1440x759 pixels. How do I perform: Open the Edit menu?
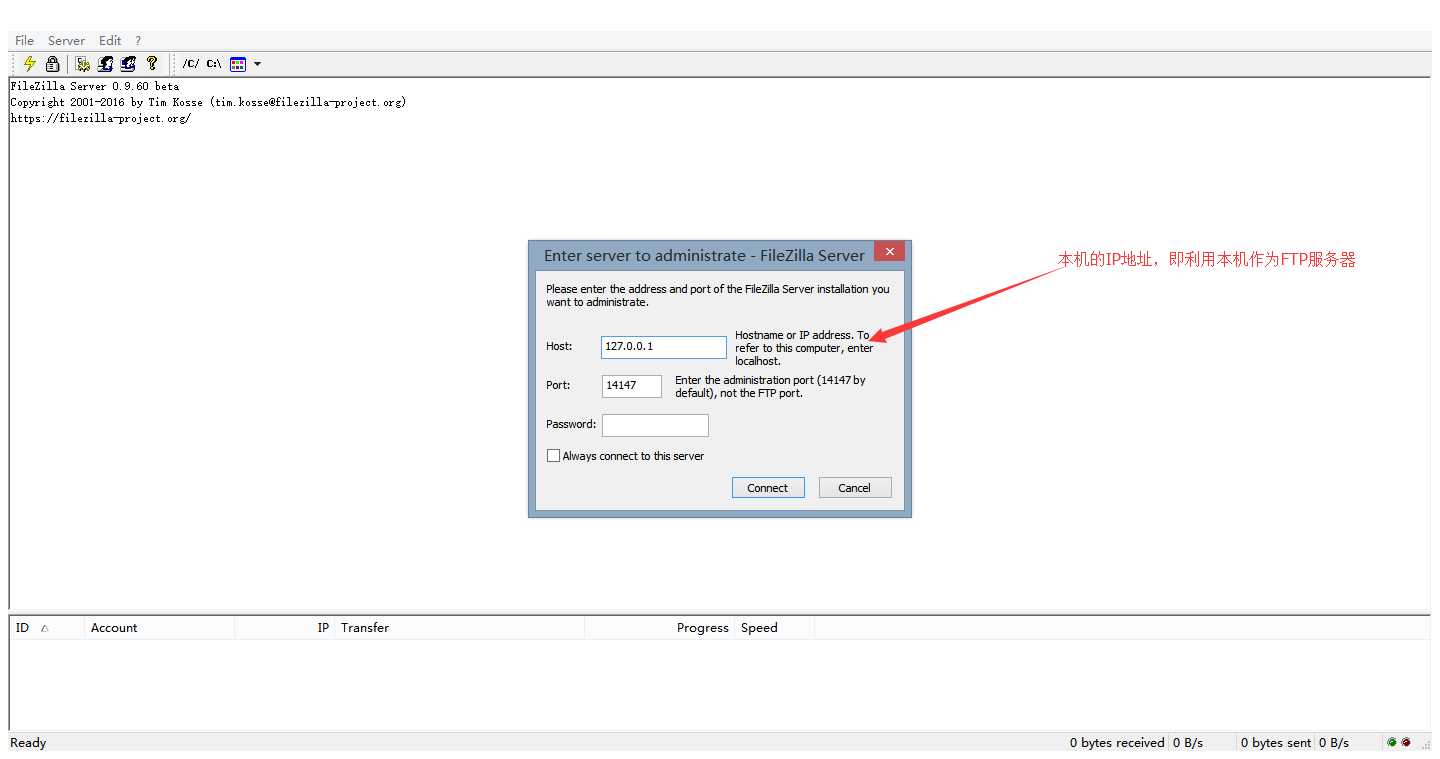pyautogui.click(x=110, y=41)
